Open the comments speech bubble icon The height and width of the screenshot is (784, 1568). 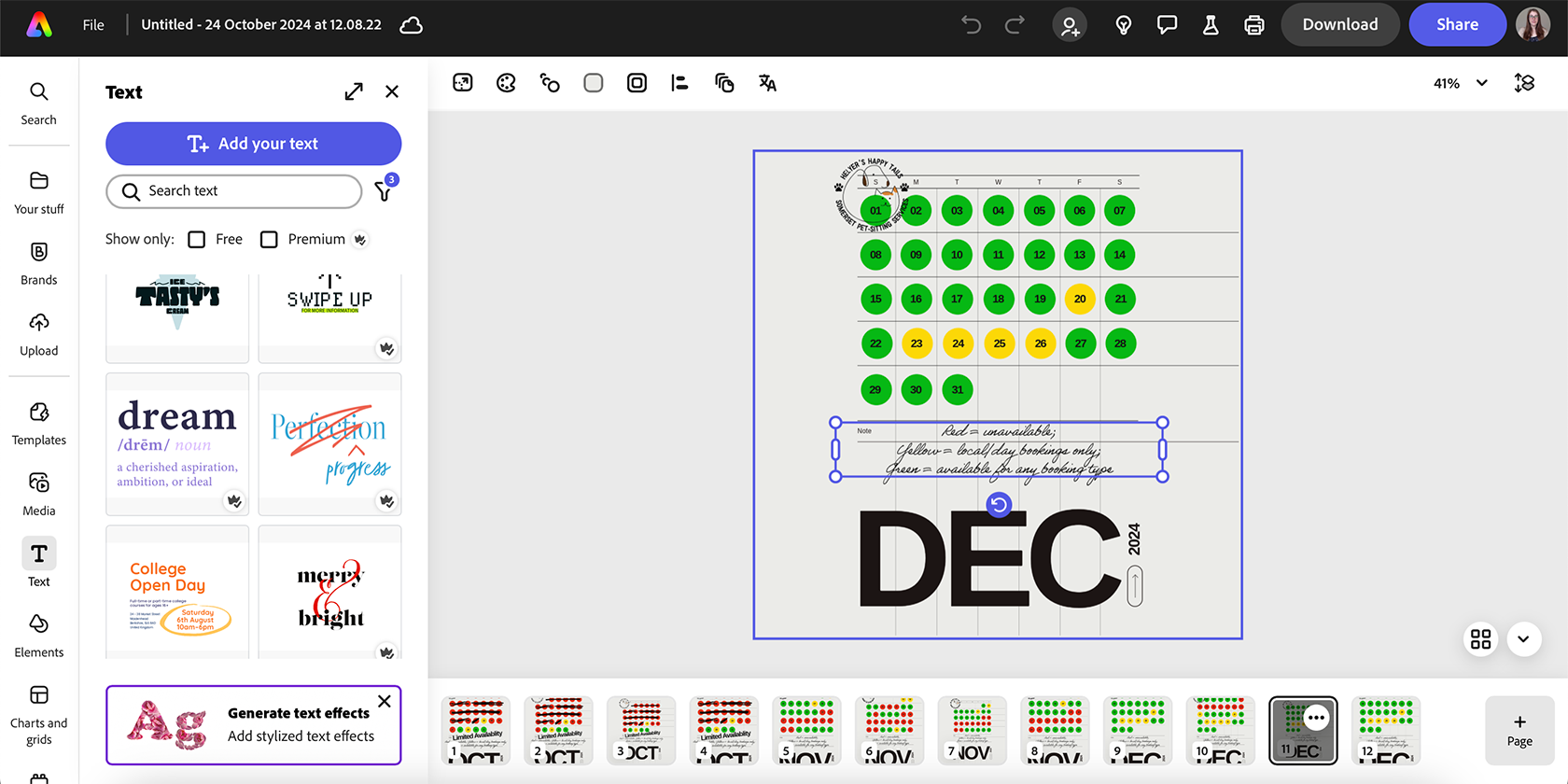pyautogui.click(x=1167, y=25)
